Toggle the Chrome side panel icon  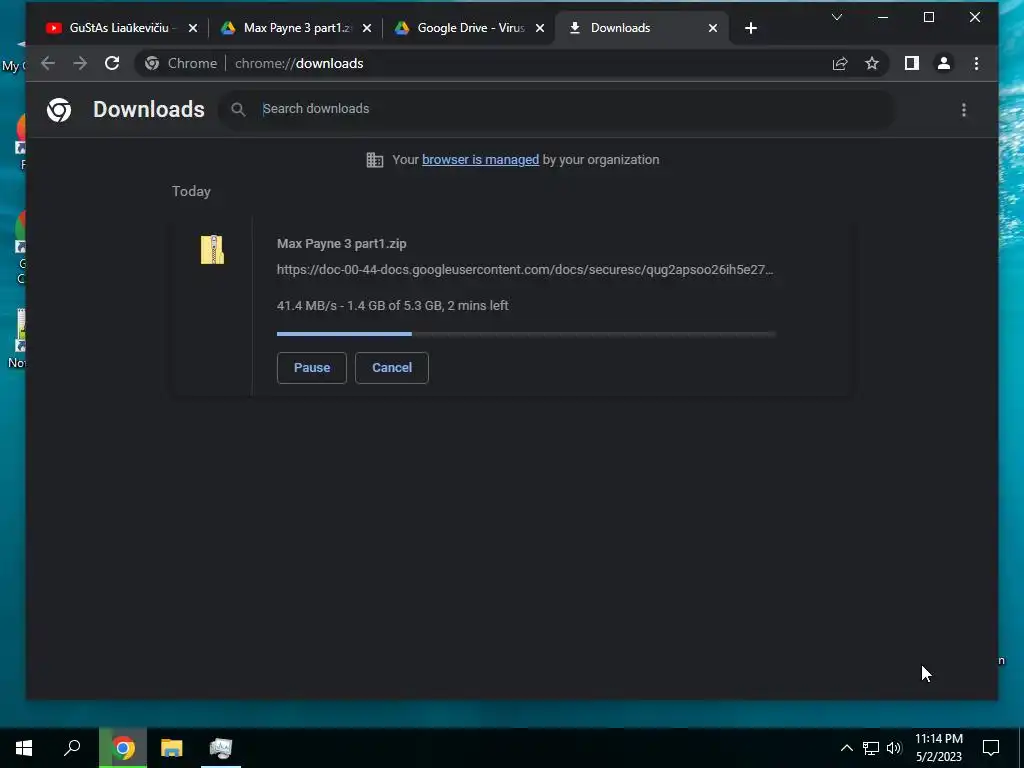coord(912,63)
